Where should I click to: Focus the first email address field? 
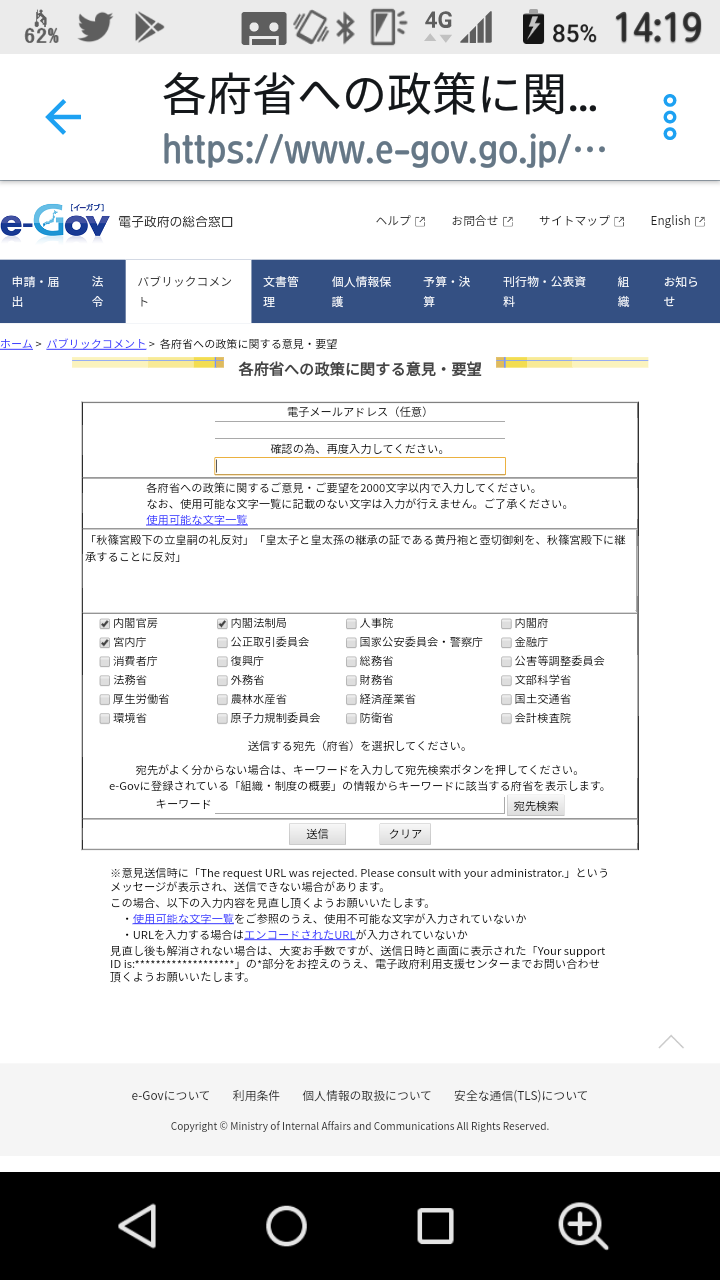pyautogui.click(x=360, y=430)
